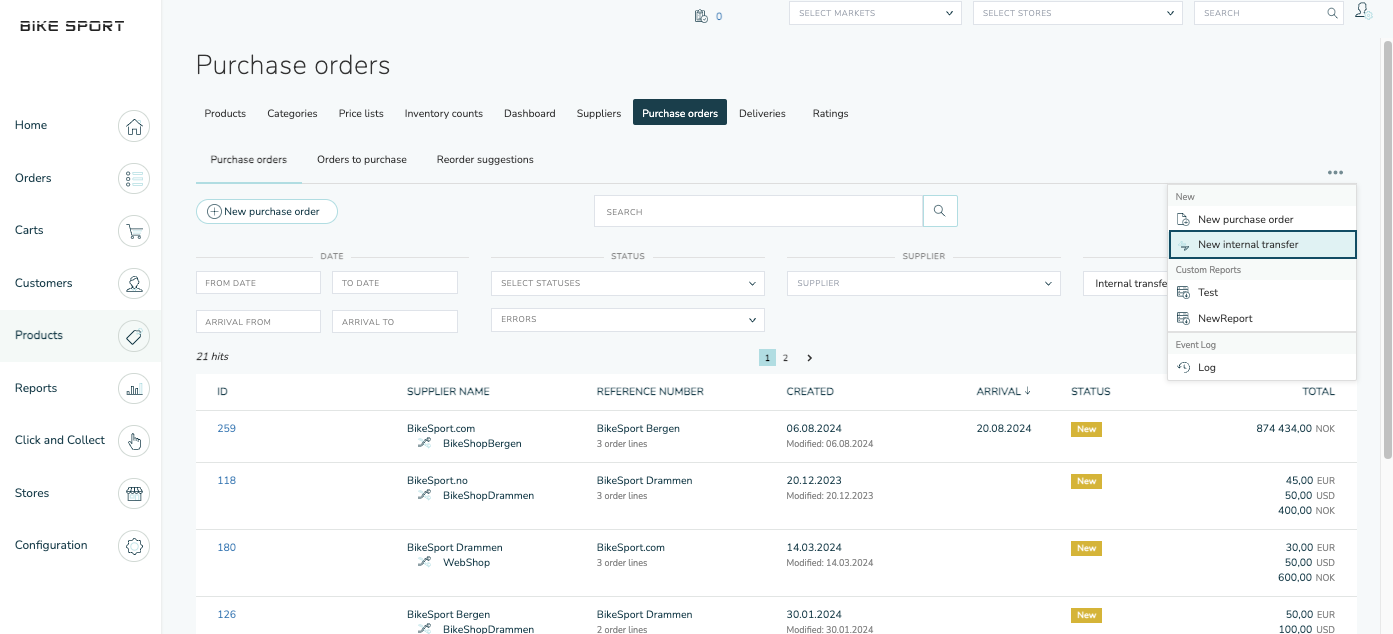
Task: Open the Errors filter dropdown
Action: click(628, 319)
